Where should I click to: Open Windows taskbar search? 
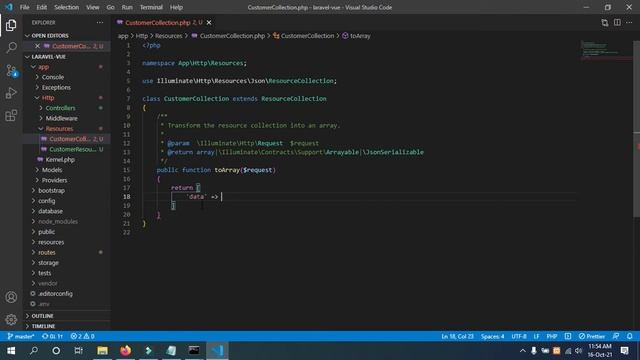click(34, 351)
